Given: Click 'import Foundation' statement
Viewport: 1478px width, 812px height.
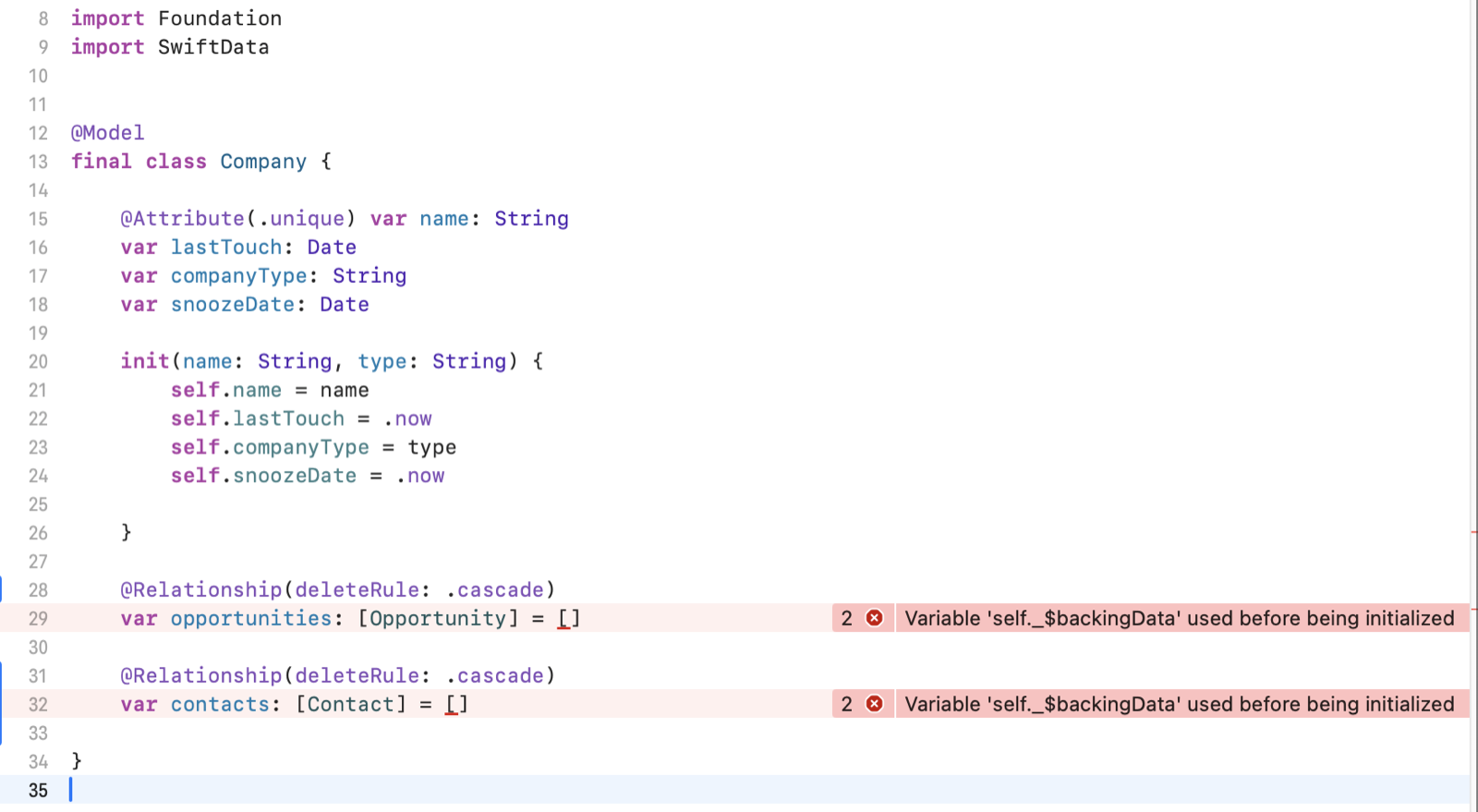Looking at the screenshot, I should click(176, 18).
